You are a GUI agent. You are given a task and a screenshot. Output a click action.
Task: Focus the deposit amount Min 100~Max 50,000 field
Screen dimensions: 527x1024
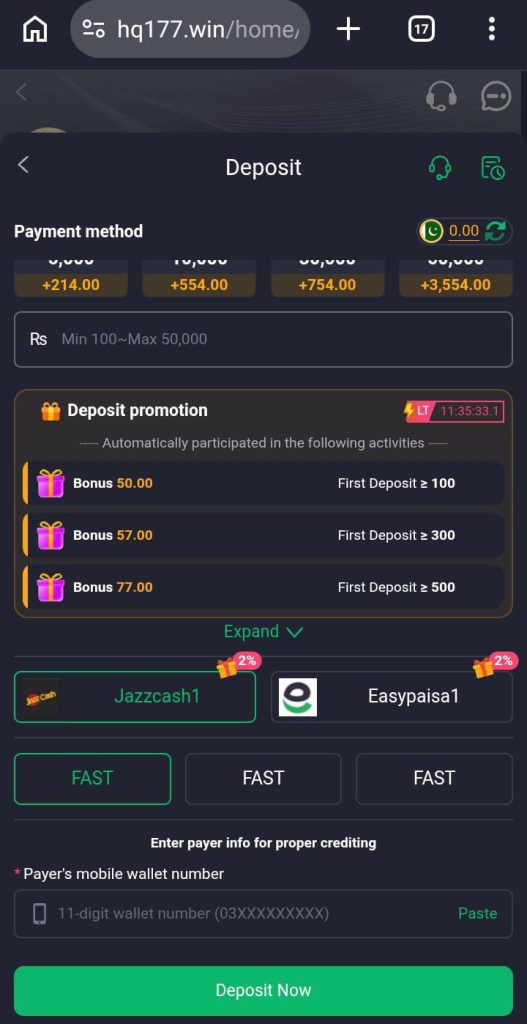point(263,339)
